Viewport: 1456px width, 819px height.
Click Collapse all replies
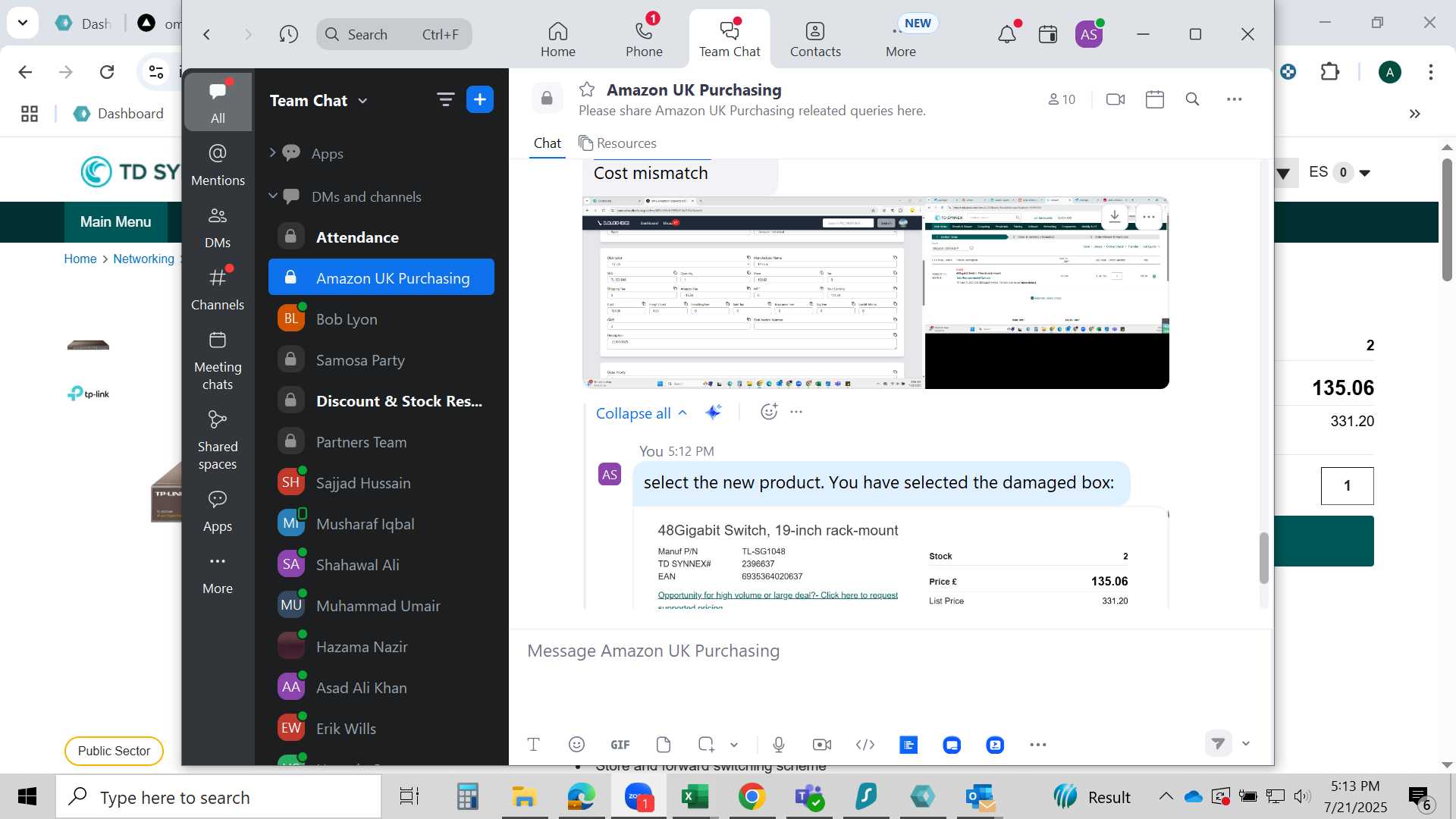tap(642, 413)
